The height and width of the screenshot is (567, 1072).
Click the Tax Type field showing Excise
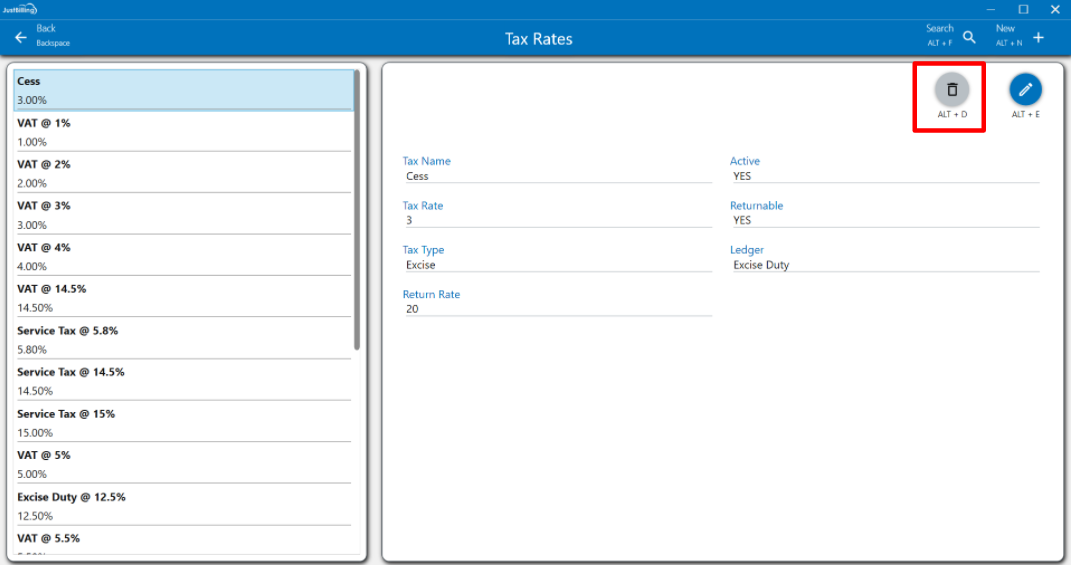coord(556,265)
